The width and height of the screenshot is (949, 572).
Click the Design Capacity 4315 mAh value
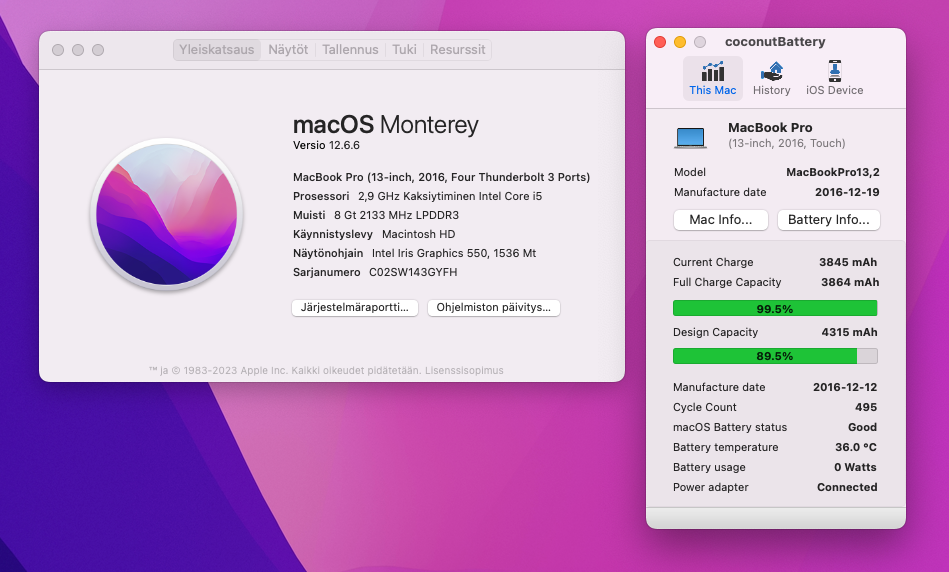pos(849,332)
